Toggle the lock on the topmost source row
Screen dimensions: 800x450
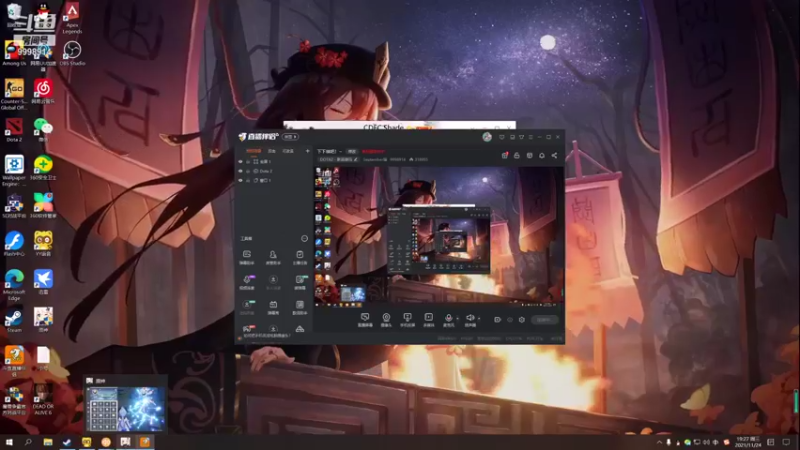pyautogui.click(x=248, y=161)
